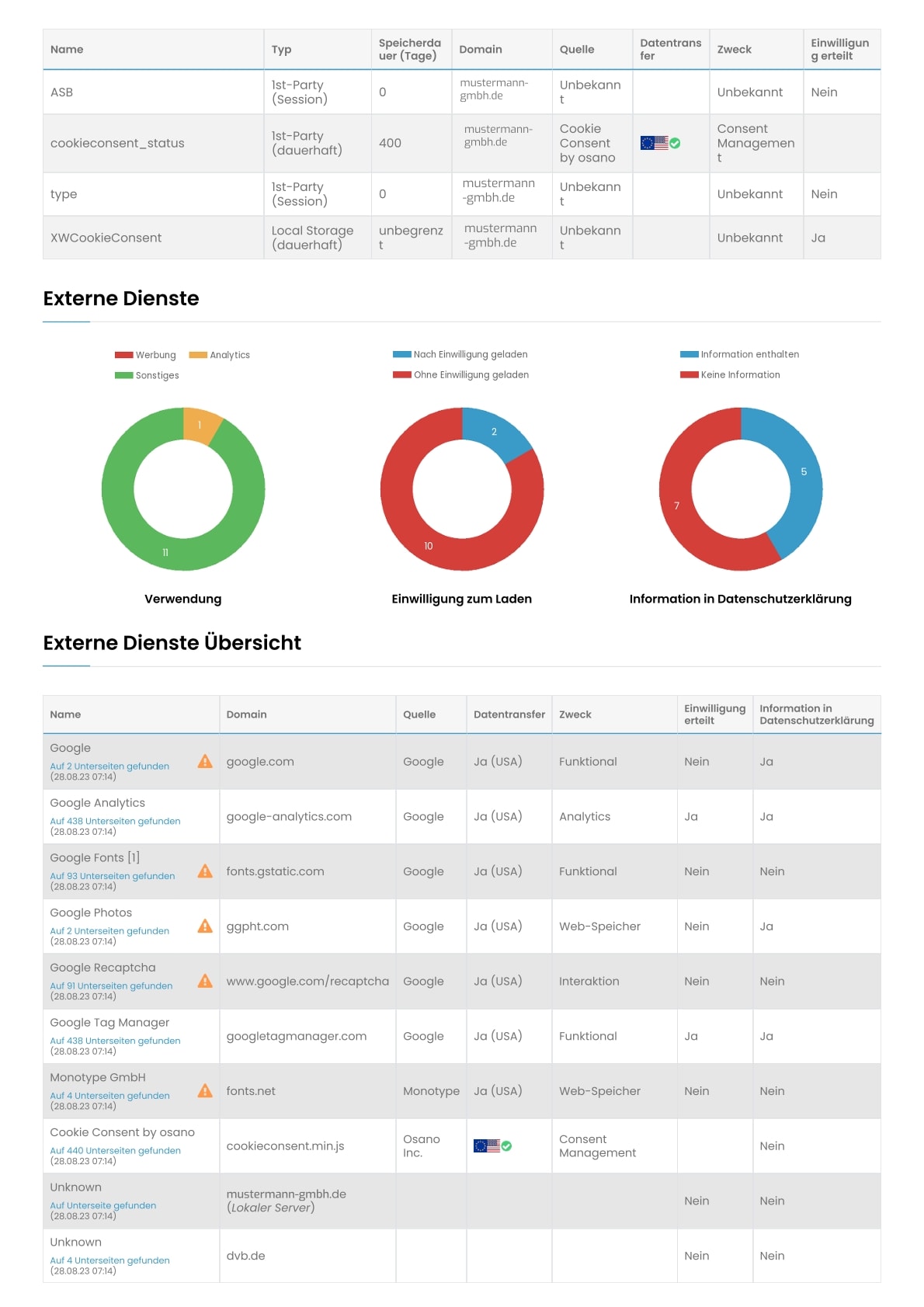
Task: Toggle Analytics legend entry
Action: point(220,355)
